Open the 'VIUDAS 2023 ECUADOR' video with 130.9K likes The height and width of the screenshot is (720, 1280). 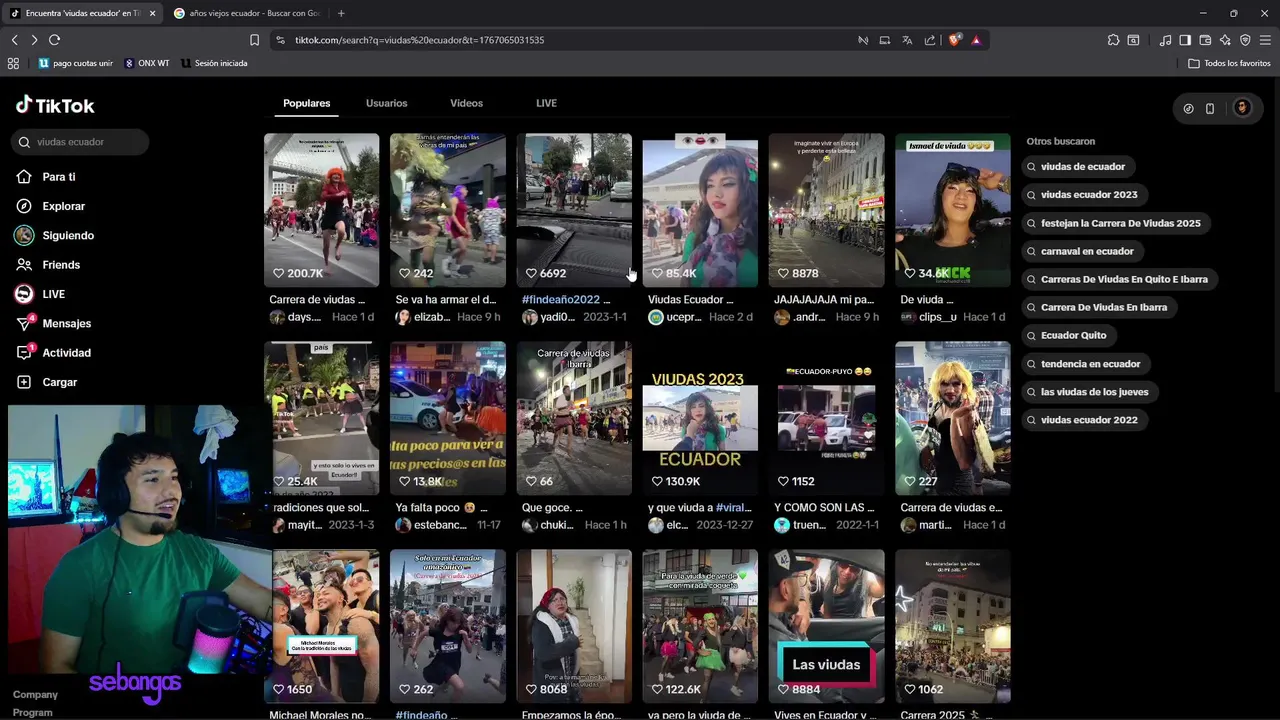point(700,418)
